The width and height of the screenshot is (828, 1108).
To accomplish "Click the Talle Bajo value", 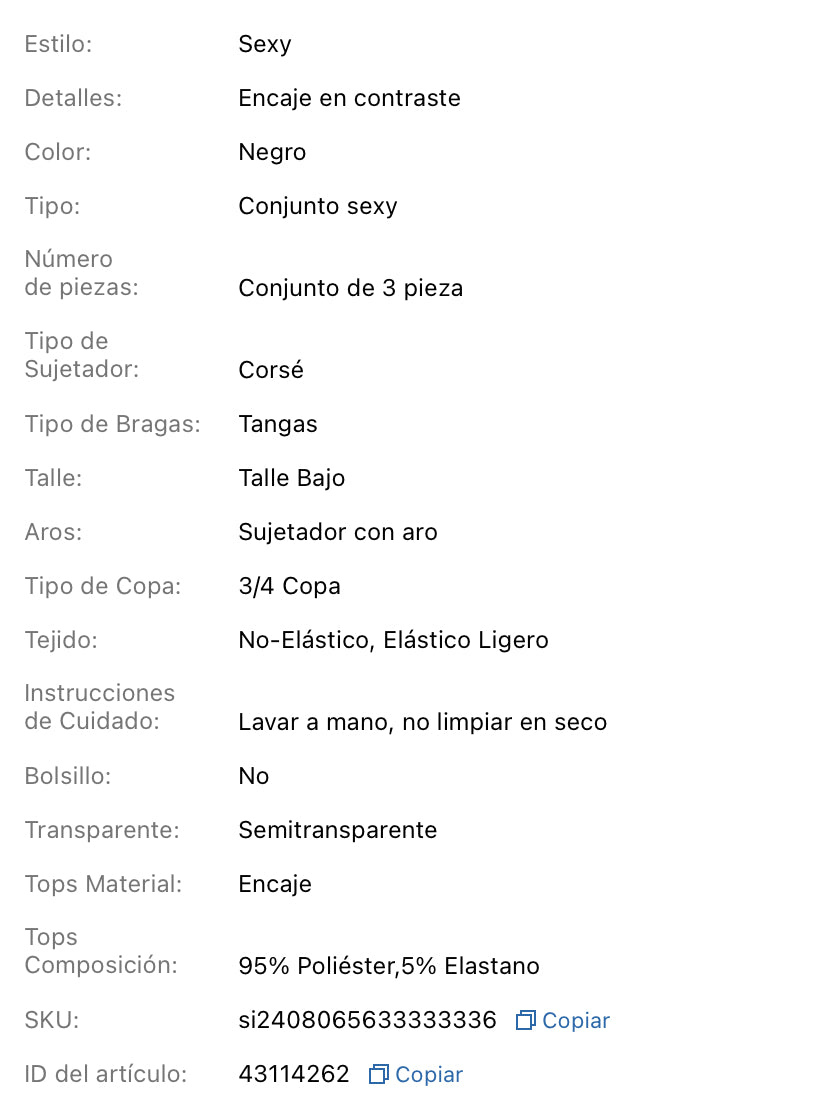I will [291, 479].
